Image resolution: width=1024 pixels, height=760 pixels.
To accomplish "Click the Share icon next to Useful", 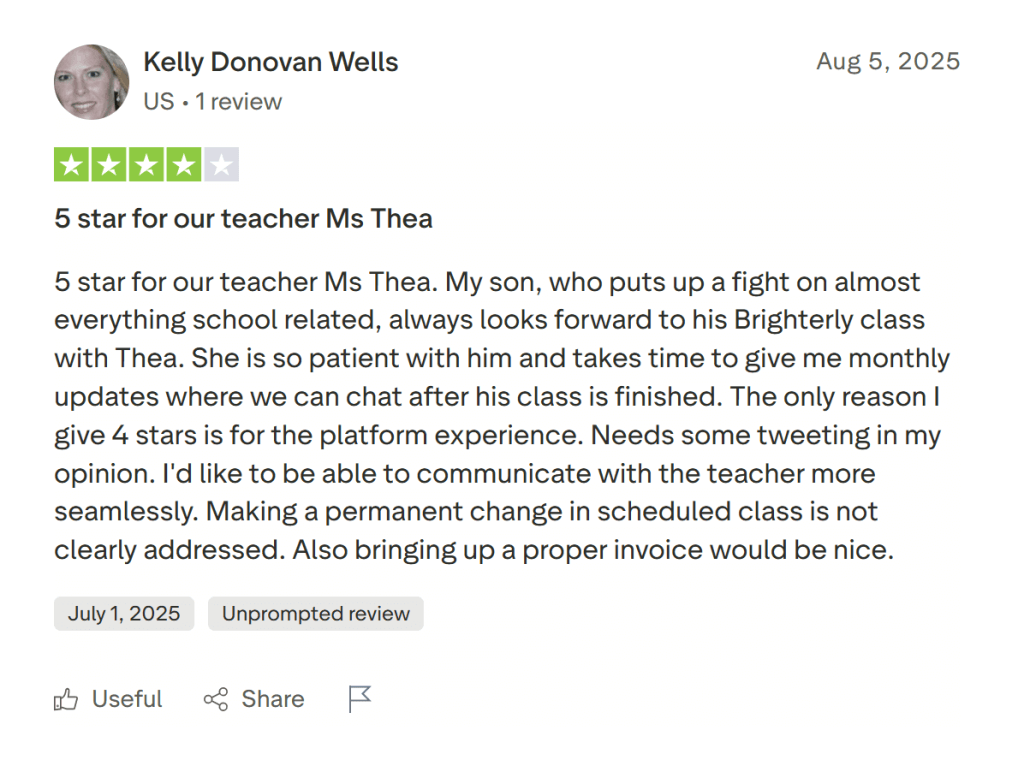I will [216, 699].
